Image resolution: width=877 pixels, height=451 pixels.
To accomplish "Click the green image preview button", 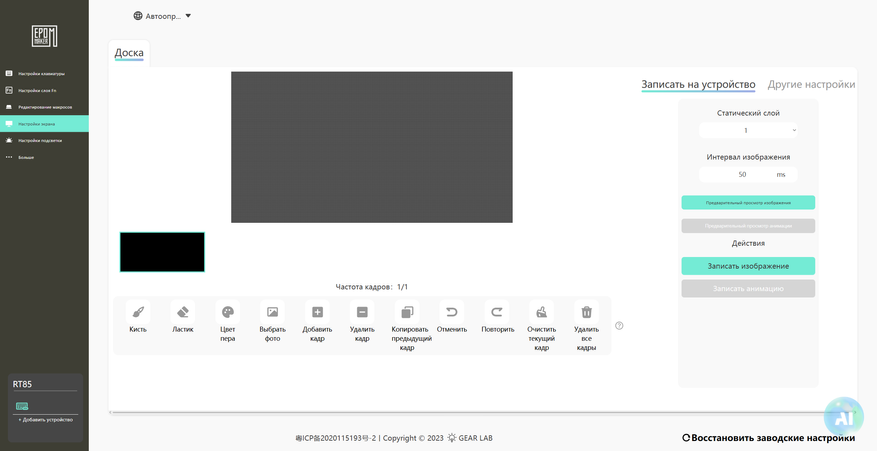I will coord(748,203).
